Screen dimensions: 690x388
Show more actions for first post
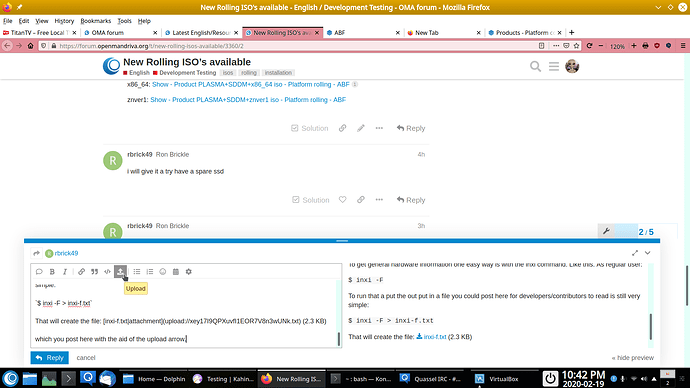[379, 128]
